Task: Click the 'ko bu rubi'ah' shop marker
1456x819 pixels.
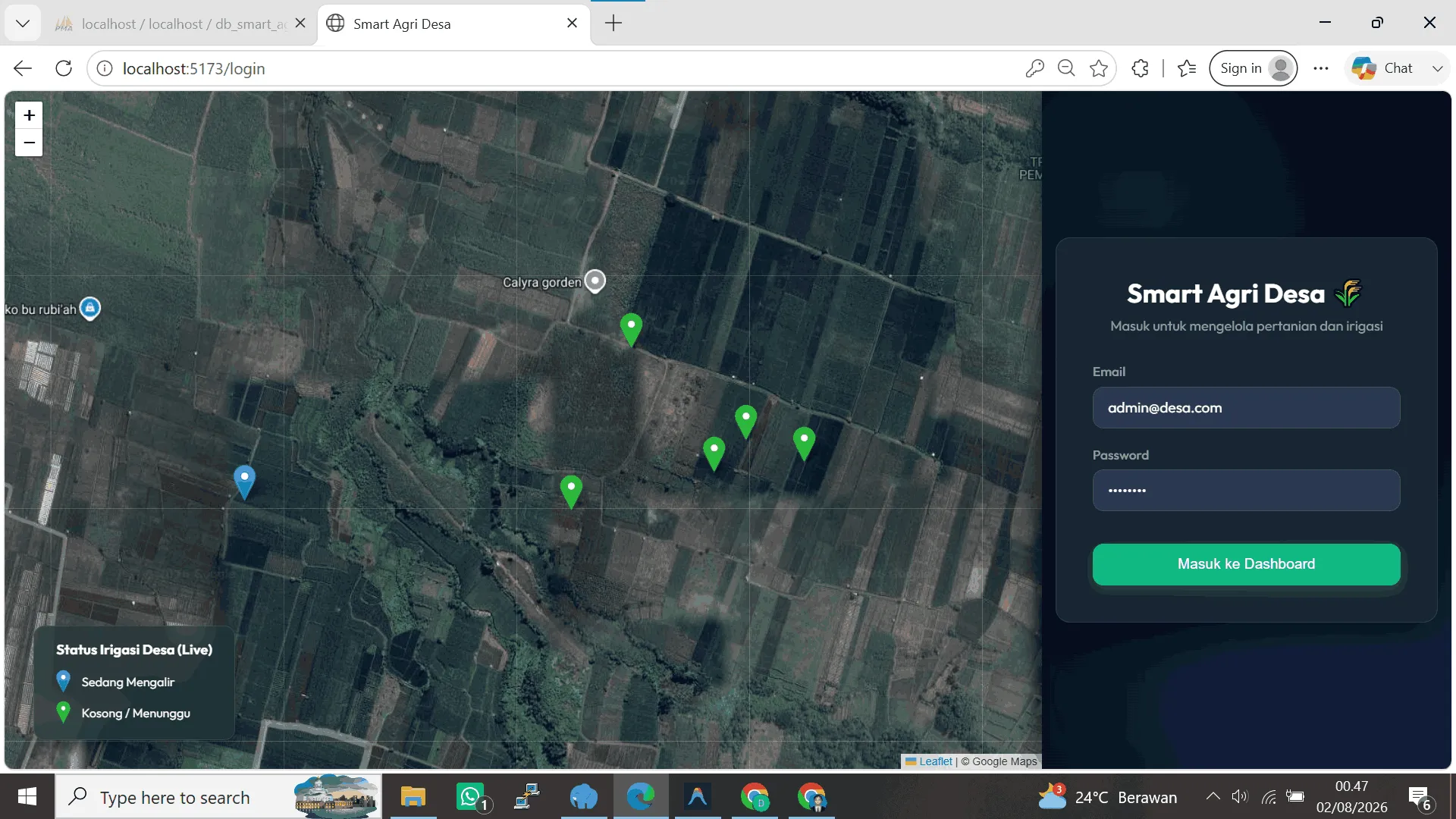Action: 90,309
